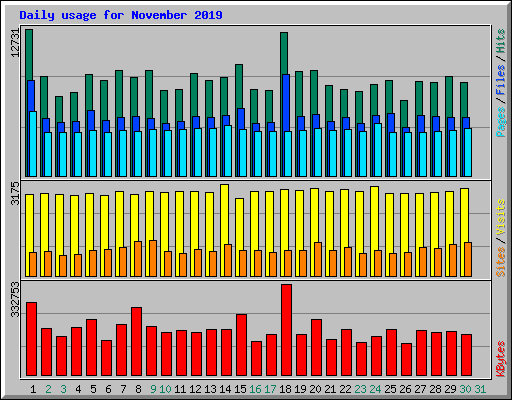Click the red KBytes bar for day 30

pos(466,355)
